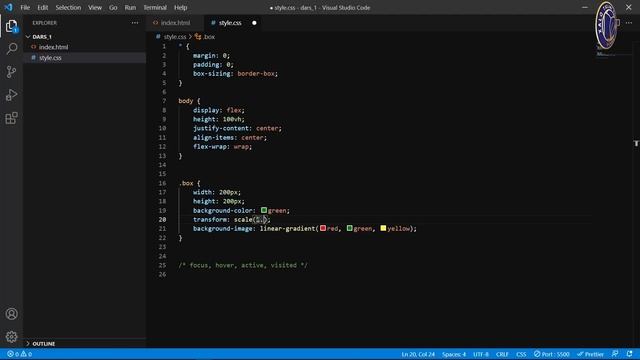The height and width of the screenshot is (360, 640).
Task: Click .box in the breadcrumb
Action: coord(209,37)
